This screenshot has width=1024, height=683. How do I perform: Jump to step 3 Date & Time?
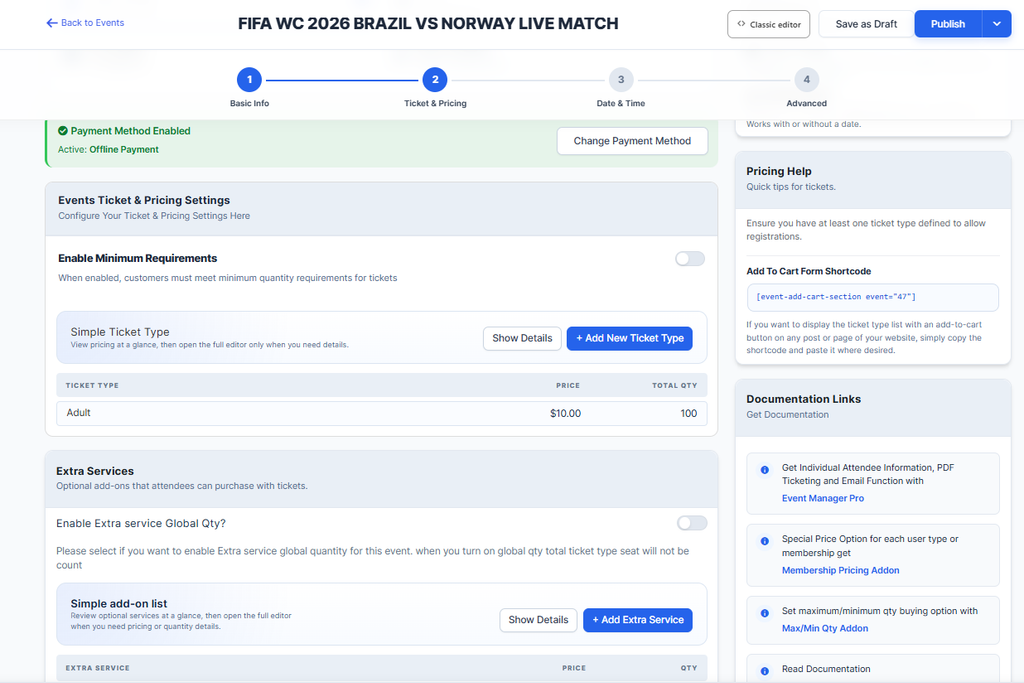tap(621, 80)
